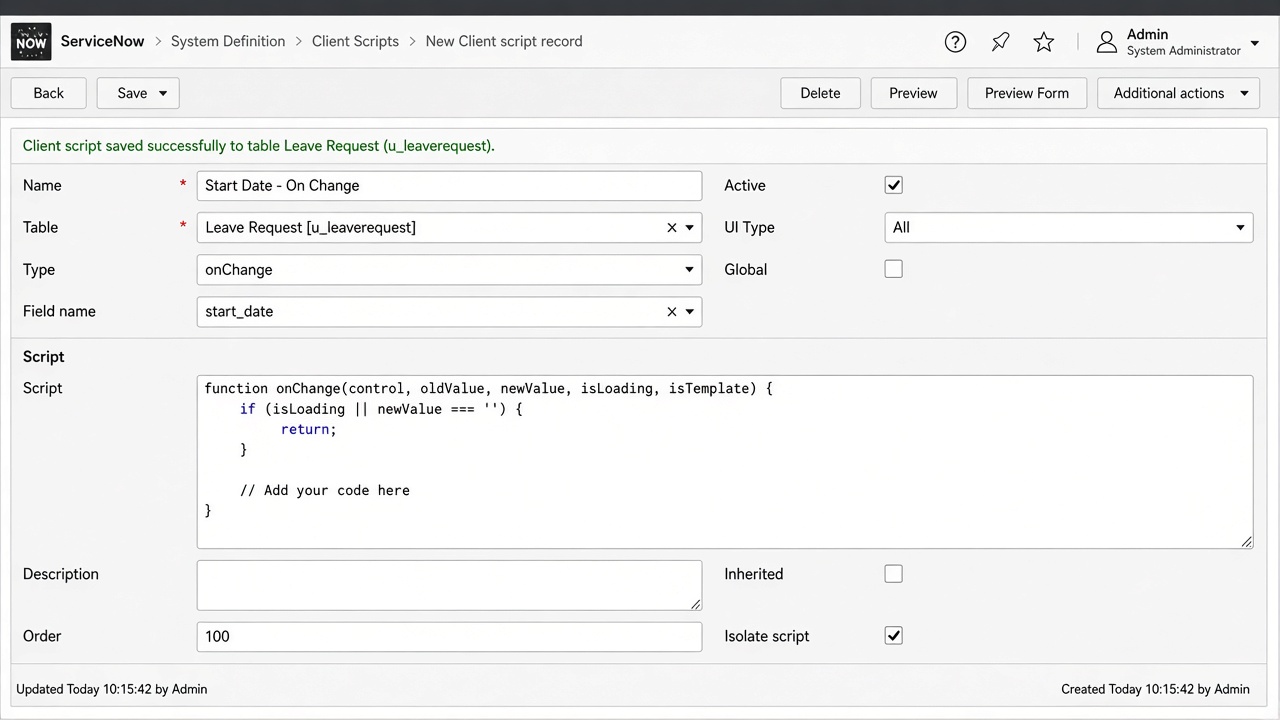Image resolution: width=1280 pixels, height=720 pixels.
Task: Click the pin icon in header
Action: 1000,42
